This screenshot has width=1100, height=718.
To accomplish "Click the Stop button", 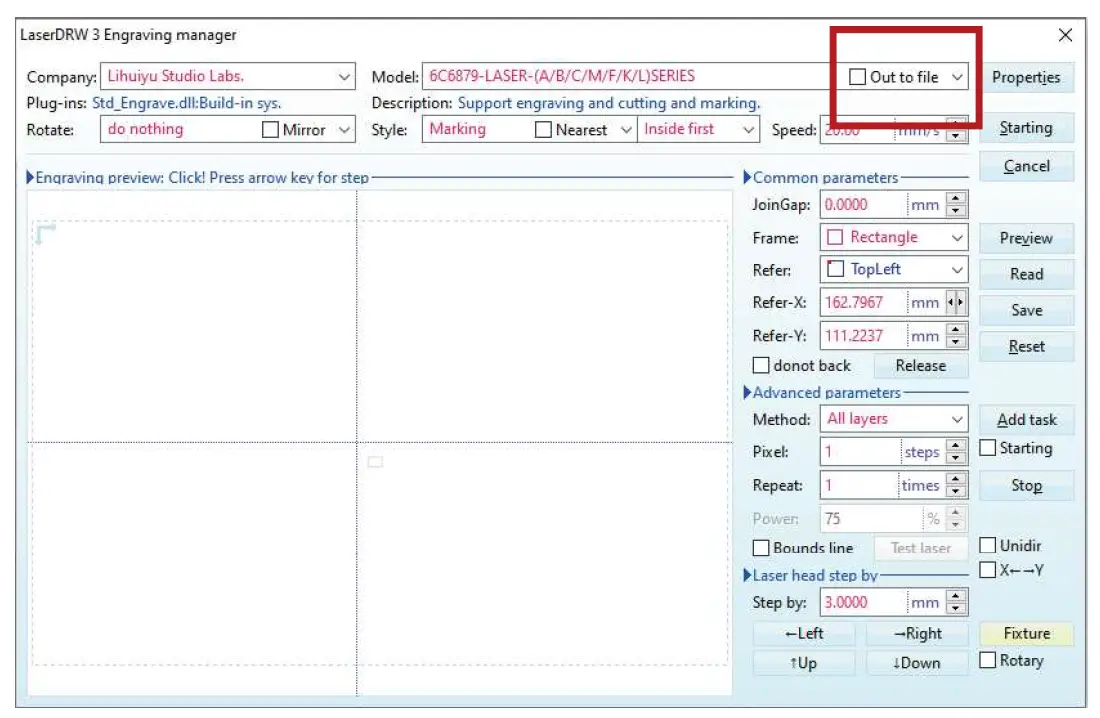I will coord(1026,486).
